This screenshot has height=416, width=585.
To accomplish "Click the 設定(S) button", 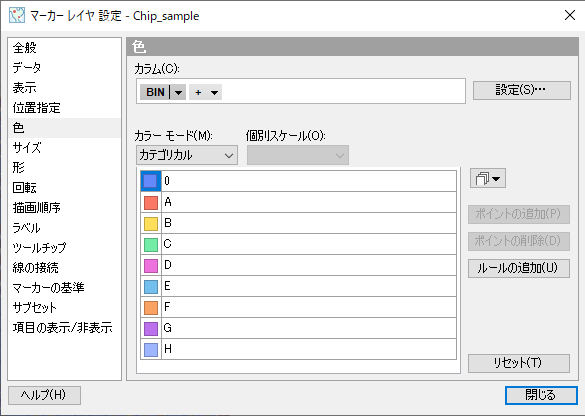I will click(522, 90).
